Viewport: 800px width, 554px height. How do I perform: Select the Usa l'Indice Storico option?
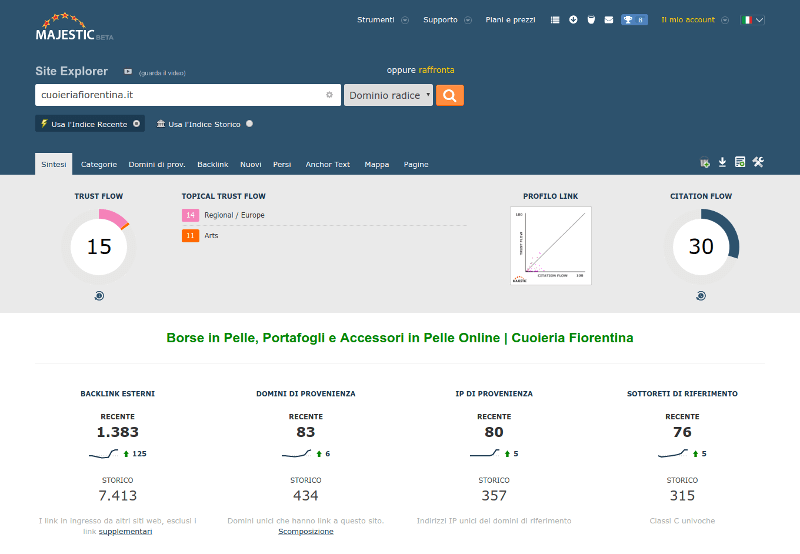point(205,124)
